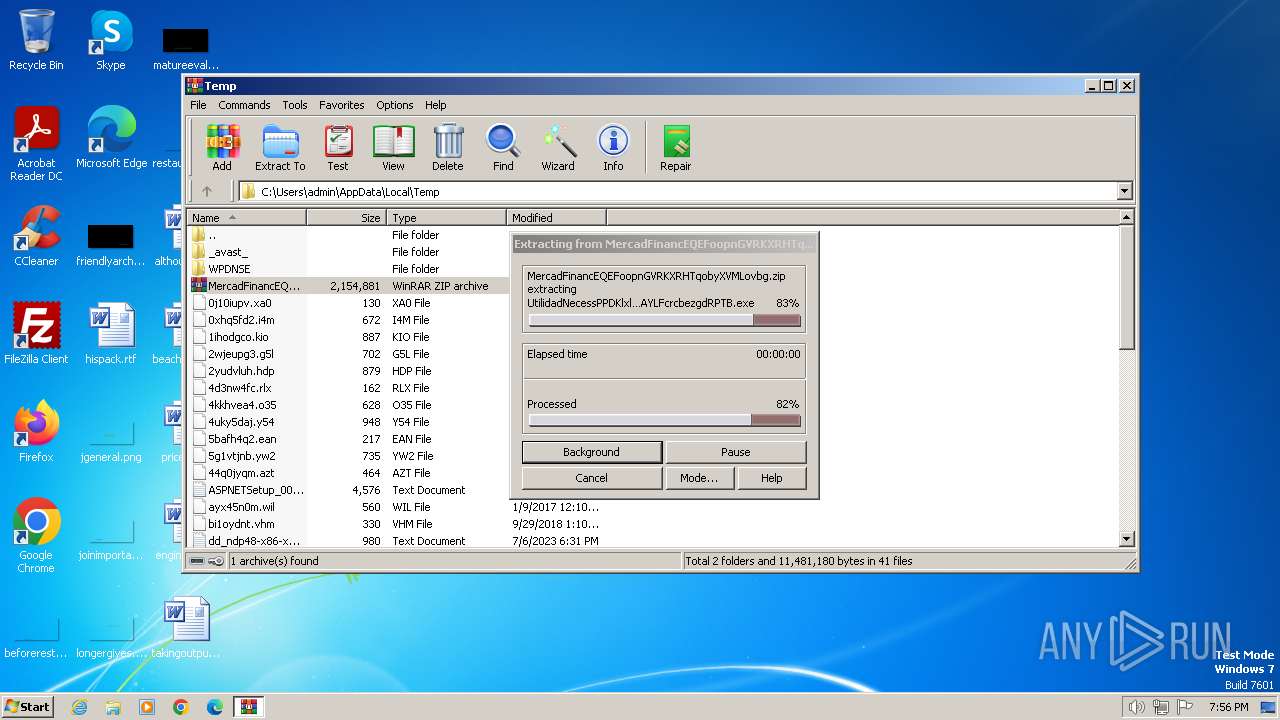The width and height of the screenshot is (1280, 720).
Task: Select MercadFinancEQ... ZIP archive row
Action: click(348, 286)
